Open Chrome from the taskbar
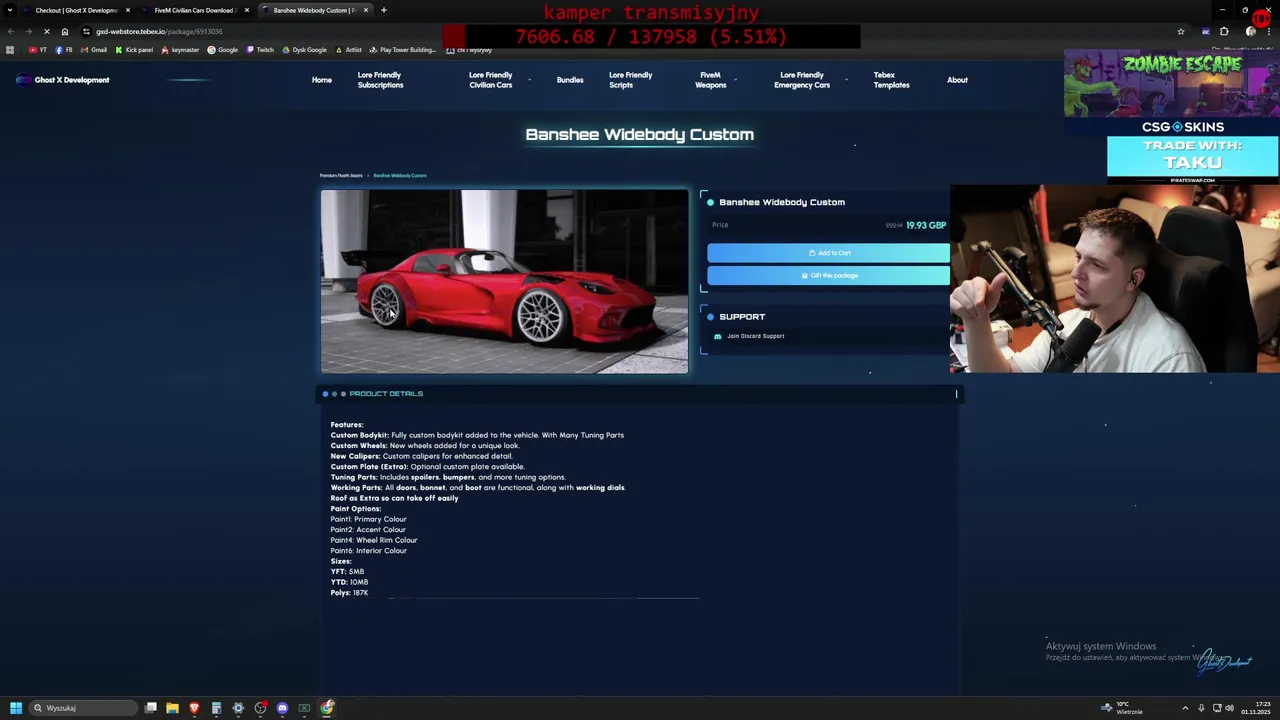 coord(327,708)
